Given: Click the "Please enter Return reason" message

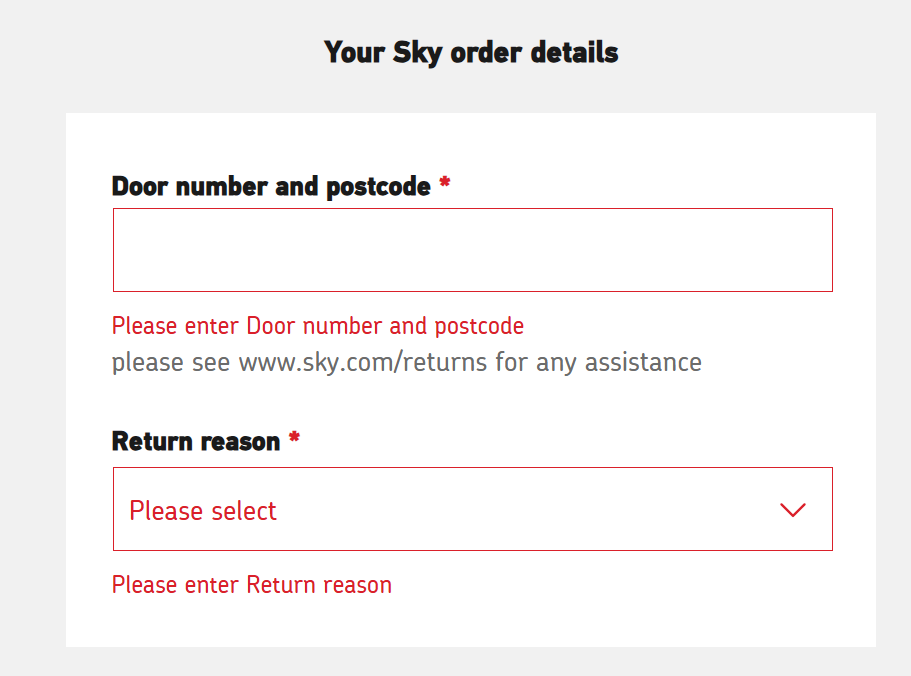Looking at the screenshot, I should (x=251, y=584).
